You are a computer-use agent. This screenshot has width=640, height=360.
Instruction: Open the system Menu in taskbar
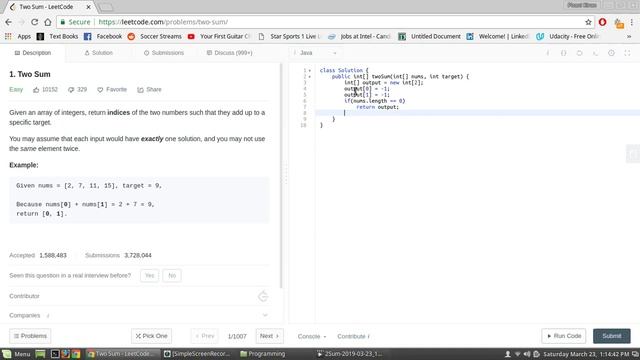[16, 354]
